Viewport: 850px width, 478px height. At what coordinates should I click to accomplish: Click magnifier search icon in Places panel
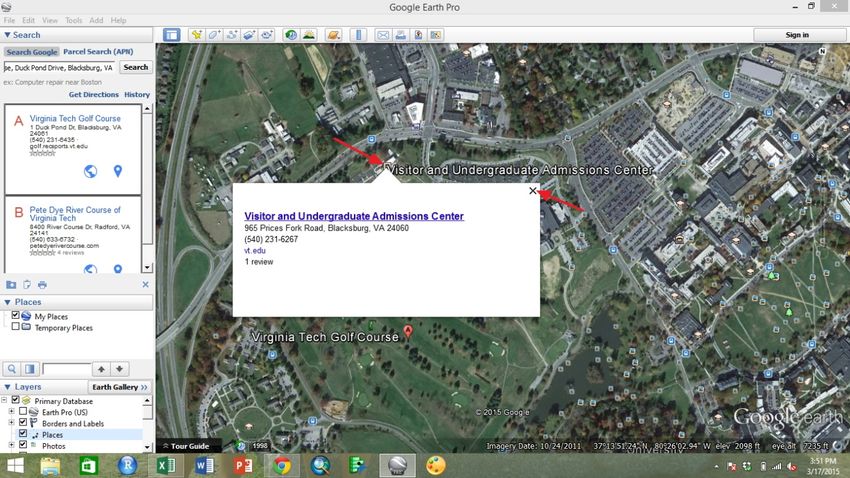point(11,369)
